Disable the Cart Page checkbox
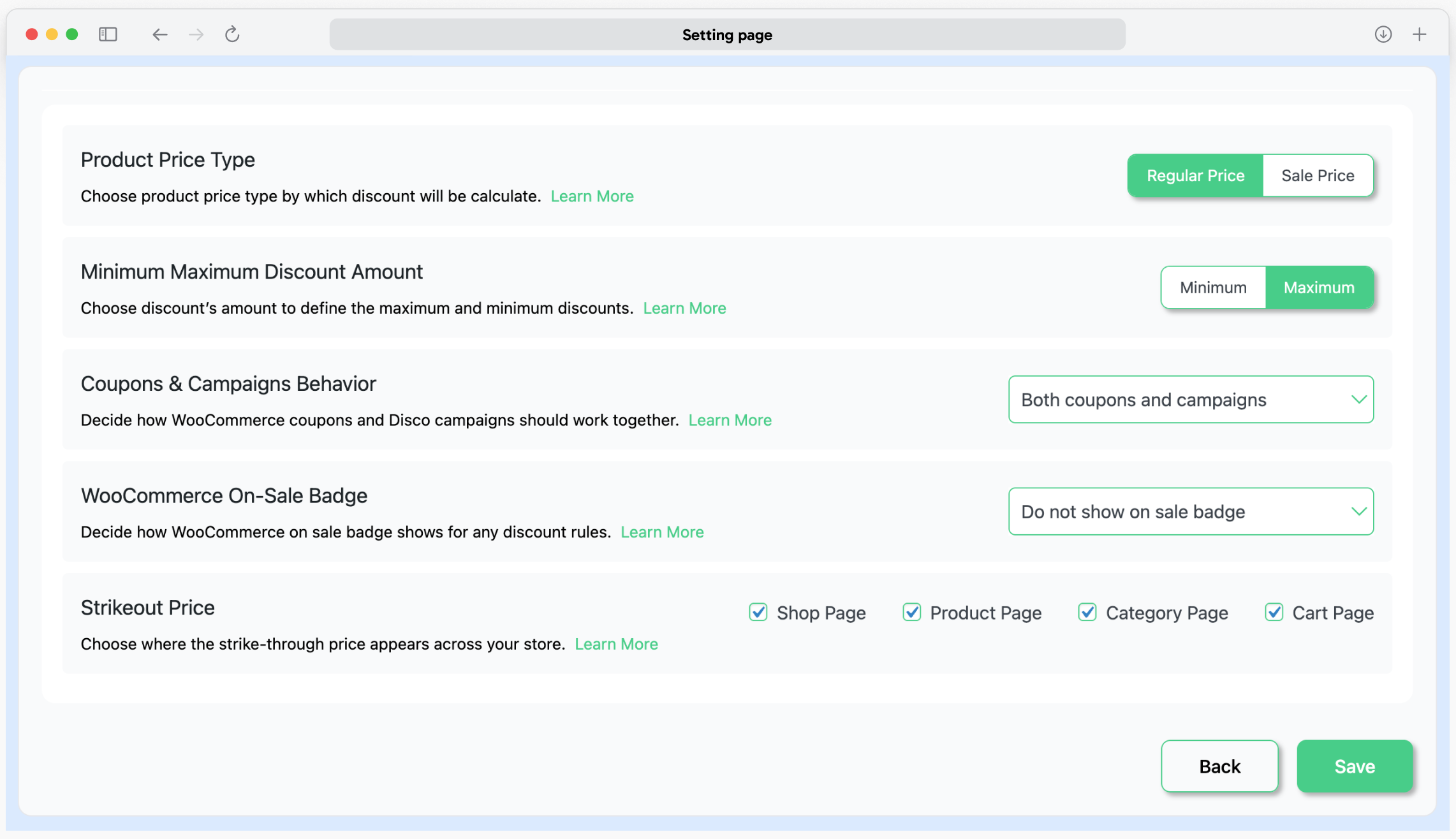 pos(1274,612)
